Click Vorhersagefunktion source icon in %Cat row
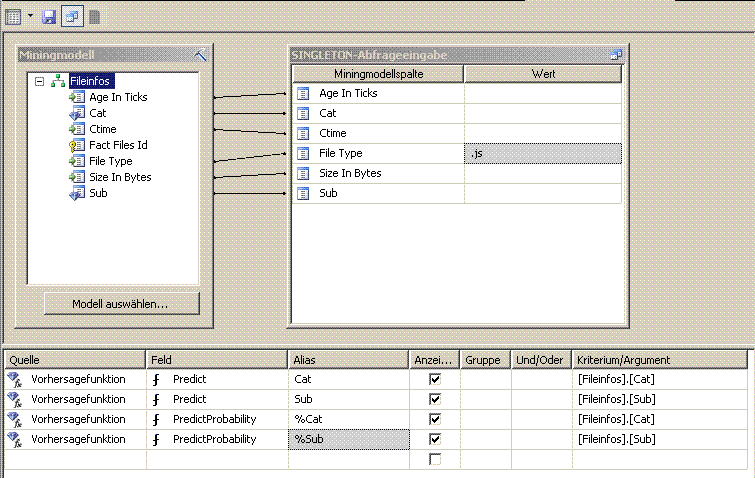 point(15,420)
